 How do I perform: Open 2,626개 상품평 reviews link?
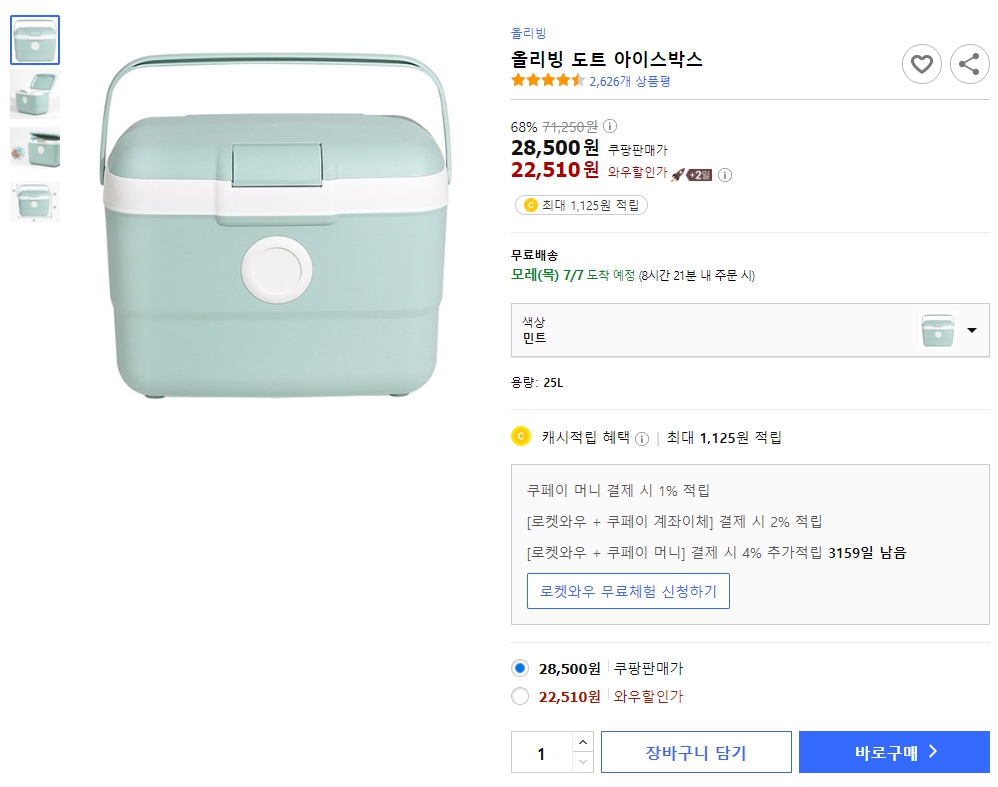click(x=629, y=81)
